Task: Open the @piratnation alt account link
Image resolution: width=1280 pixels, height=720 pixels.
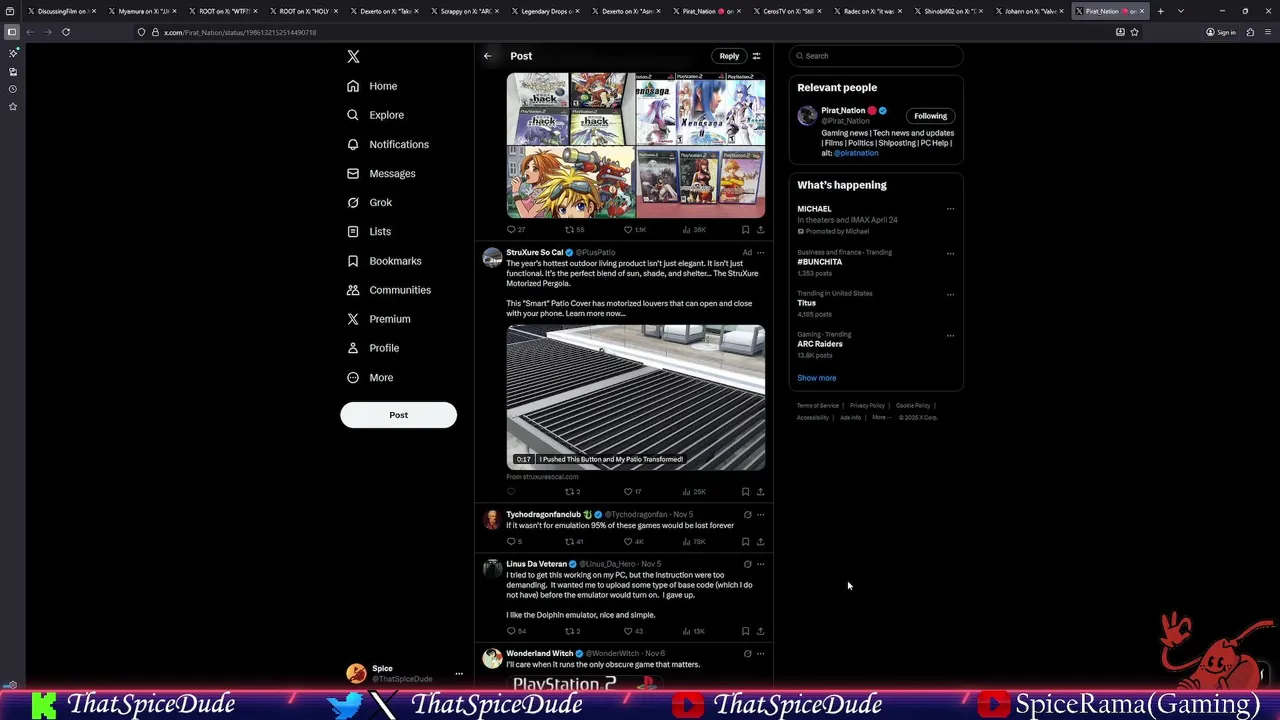Action: pos(856,153)
